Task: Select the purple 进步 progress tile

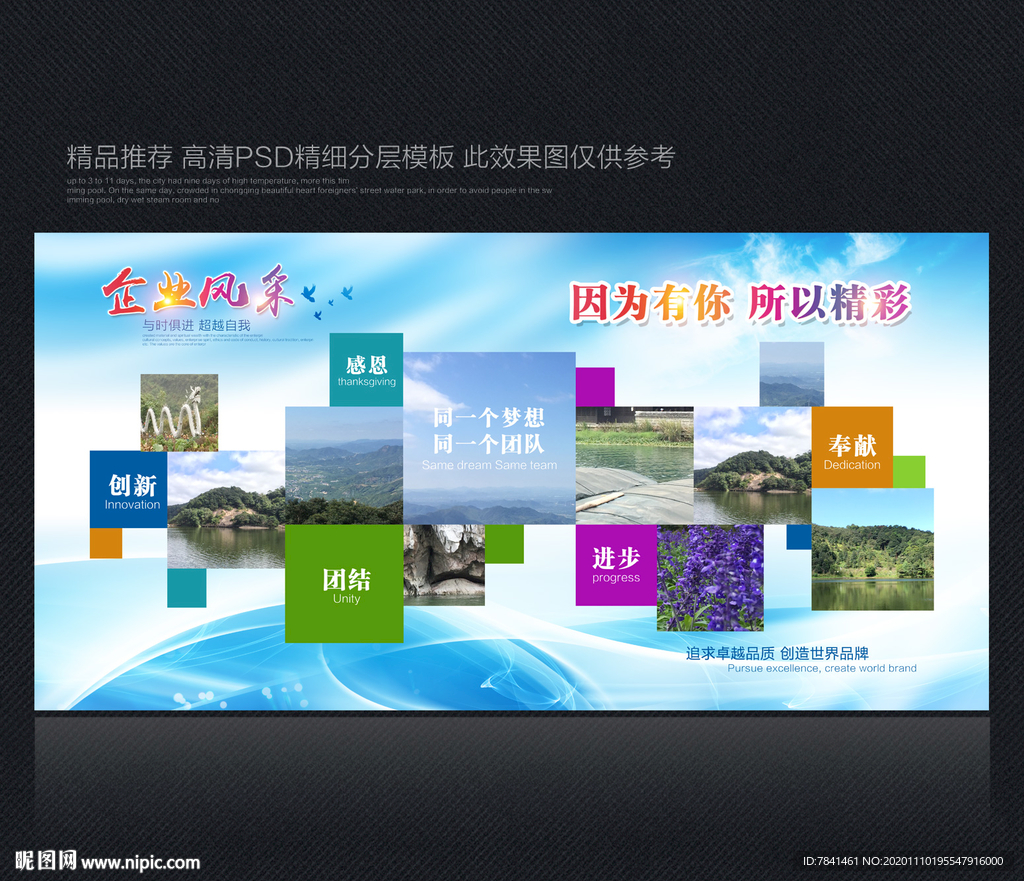Action: pyautogui.click(x=616, y=565)
